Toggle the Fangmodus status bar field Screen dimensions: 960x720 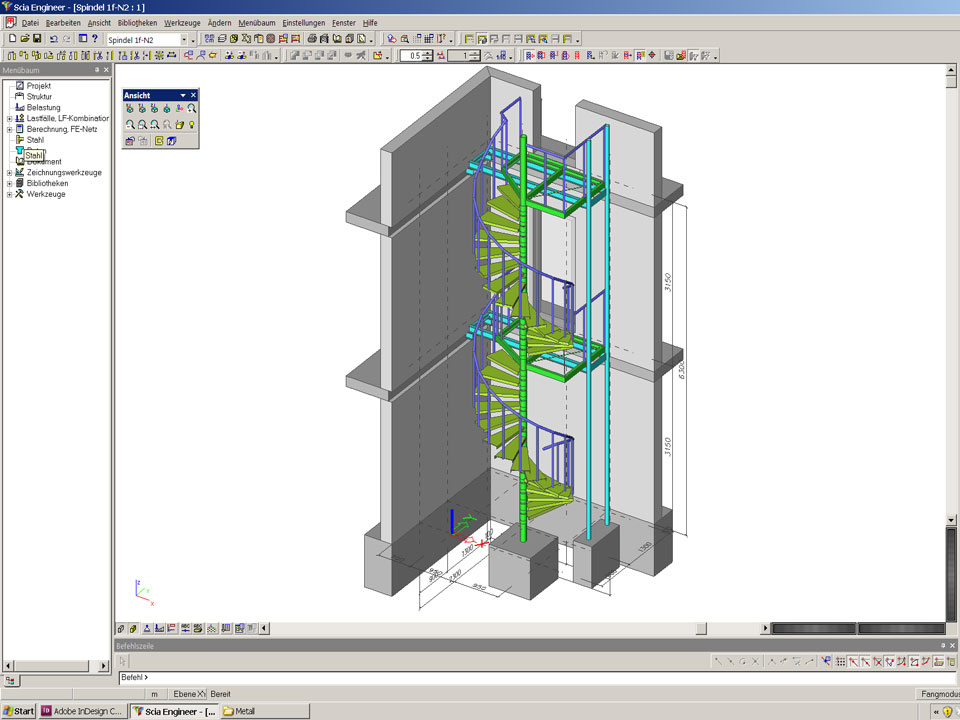pyautogui.click(x=938, y=694)
